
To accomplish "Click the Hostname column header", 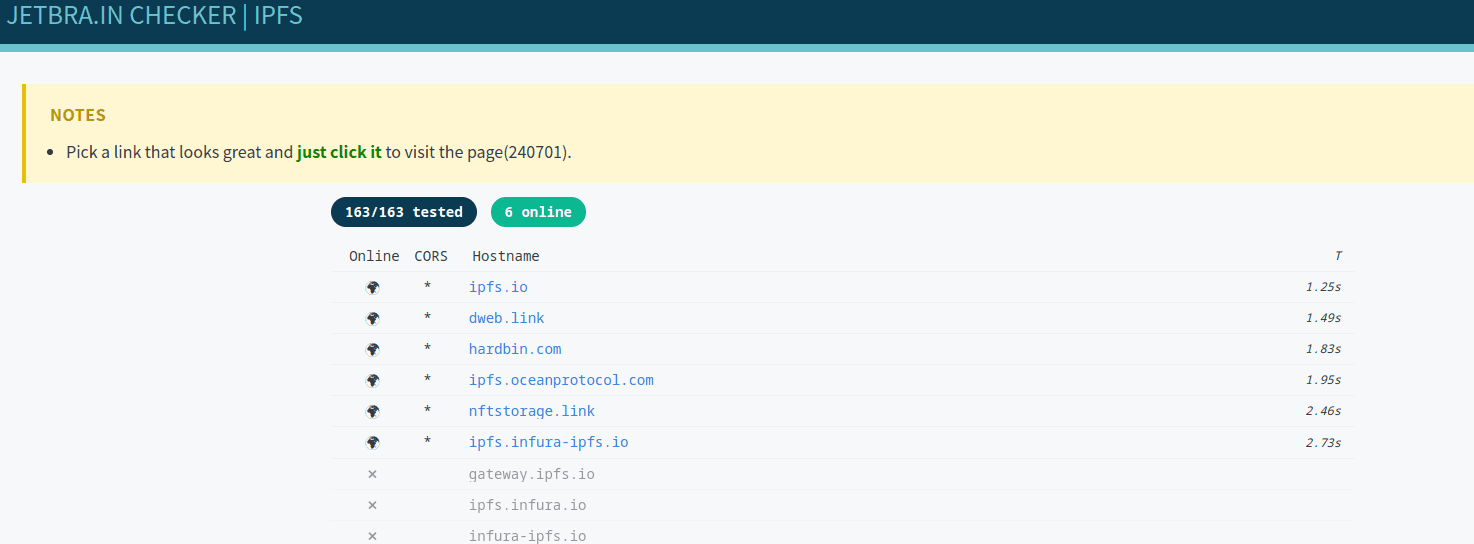I will [x=506, y=256].
